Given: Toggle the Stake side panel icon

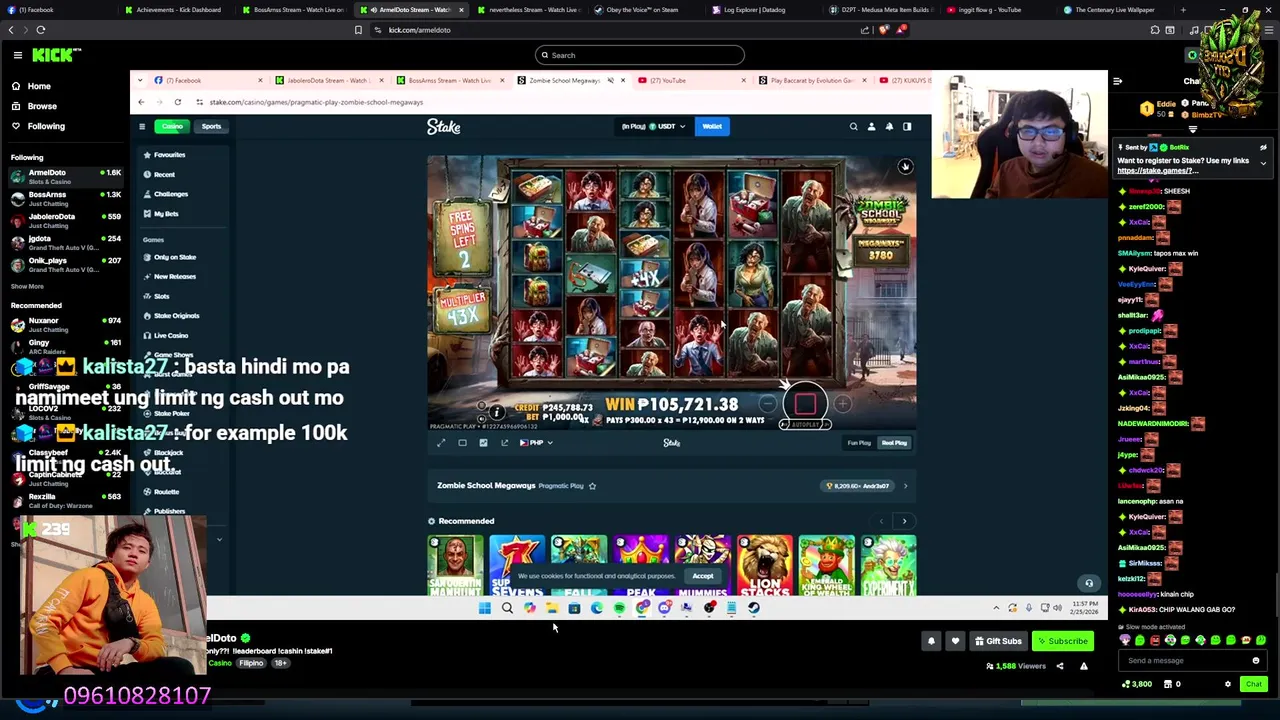Looking at the screenshot, I should point(907,127).
